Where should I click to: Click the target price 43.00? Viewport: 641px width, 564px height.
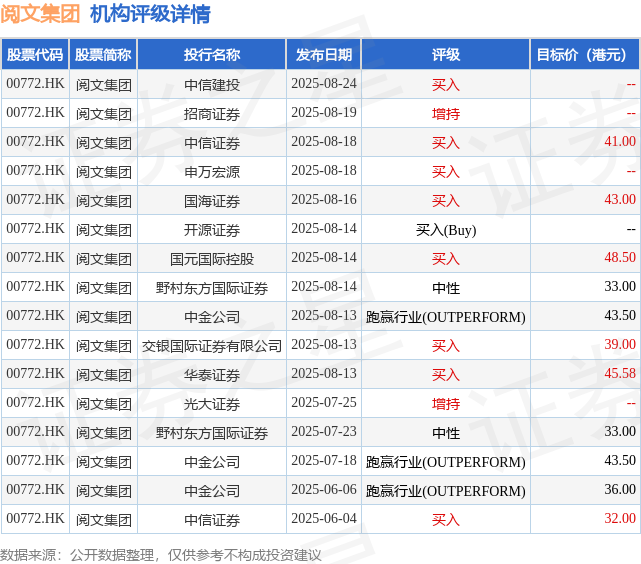[x=620, y=200]
